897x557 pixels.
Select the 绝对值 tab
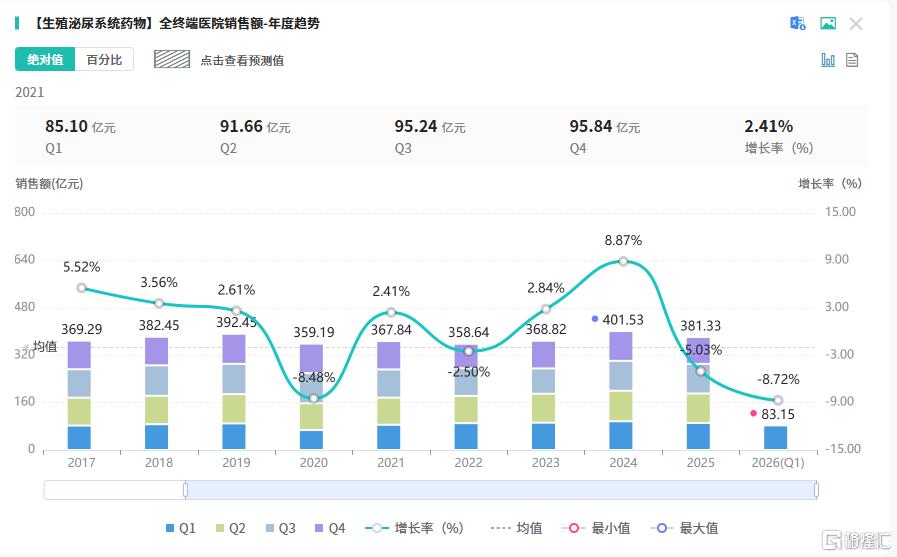tap(45, 59)
